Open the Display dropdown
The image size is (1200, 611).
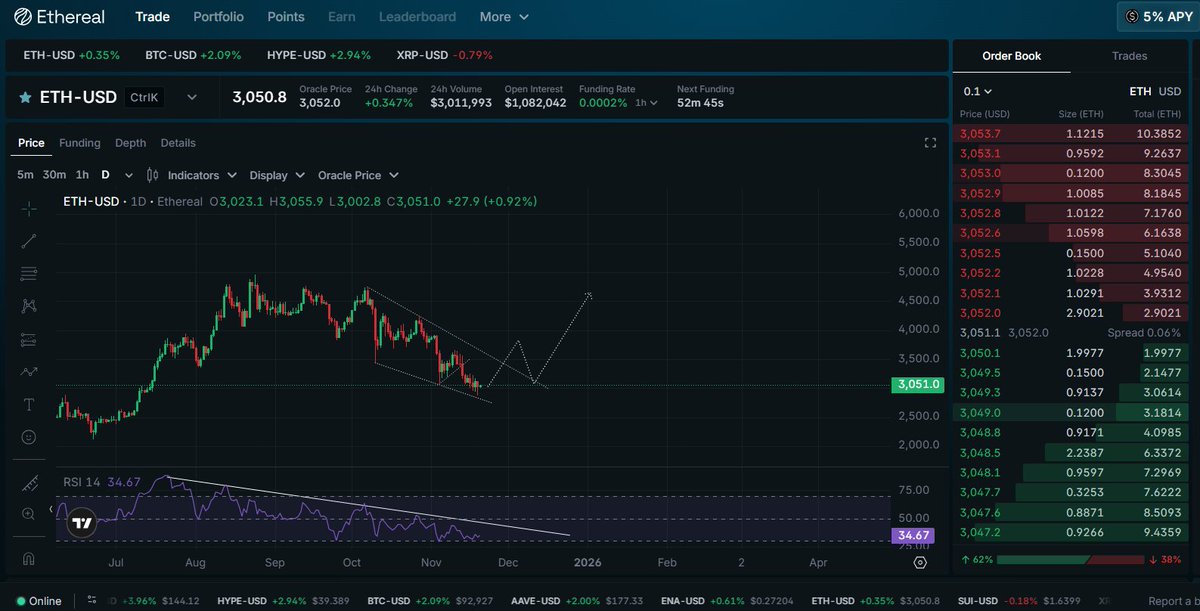(x=276, y=175)
